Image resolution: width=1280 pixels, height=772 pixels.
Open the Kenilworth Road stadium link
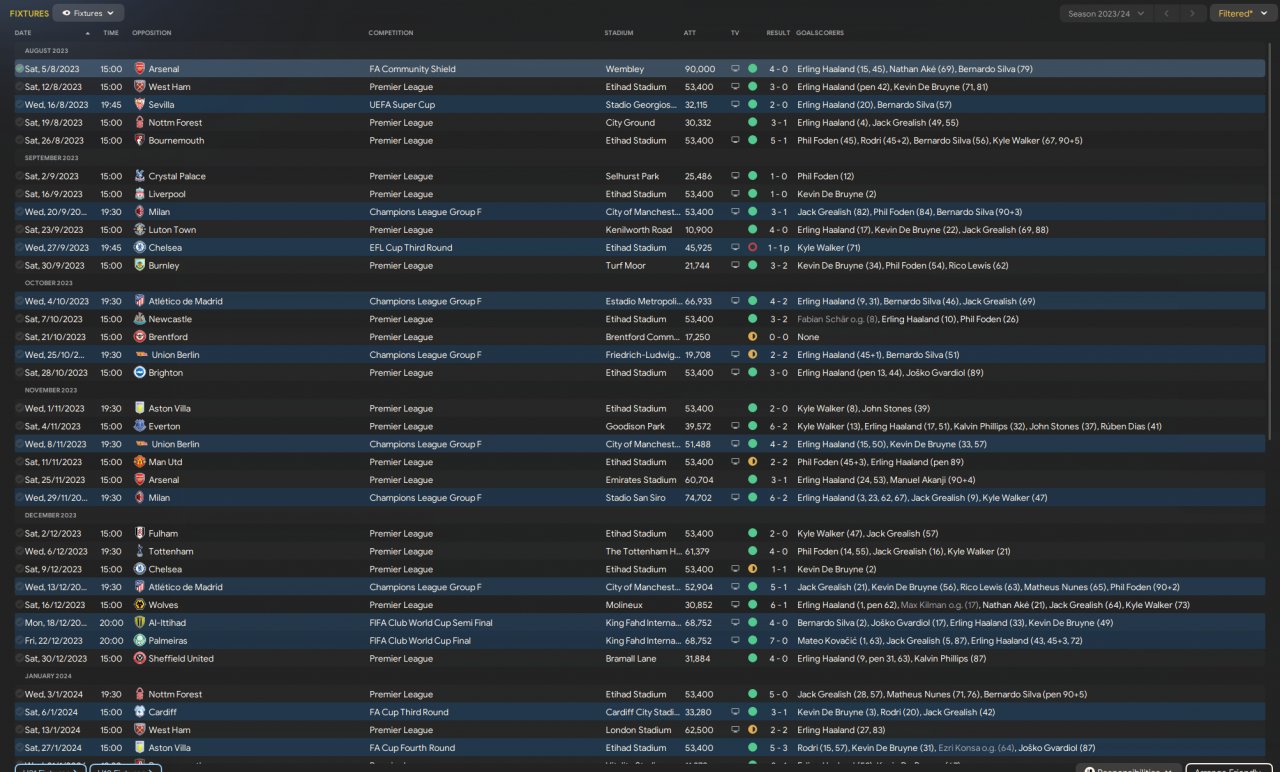coord(638,230)
